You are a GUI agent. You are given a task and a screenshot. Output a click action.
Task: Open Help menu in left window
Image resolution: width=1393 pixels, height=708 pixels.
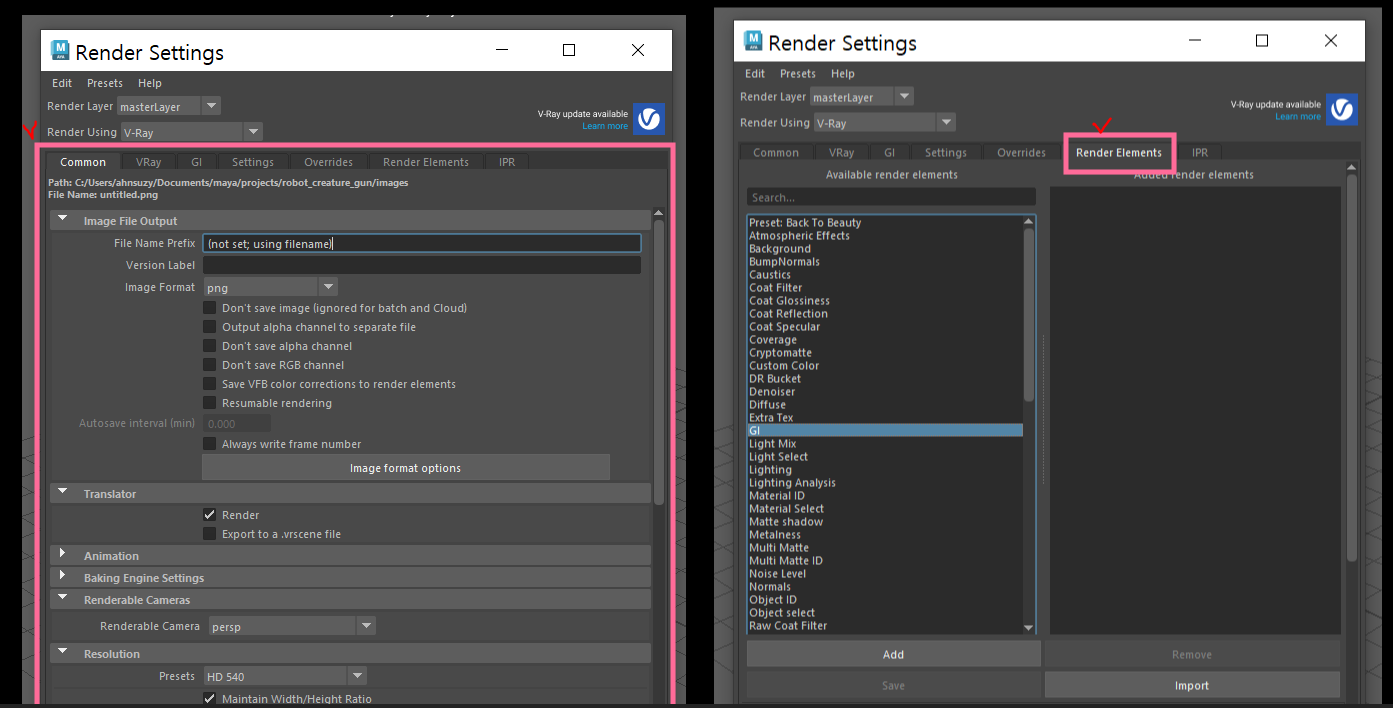[150, 83]
